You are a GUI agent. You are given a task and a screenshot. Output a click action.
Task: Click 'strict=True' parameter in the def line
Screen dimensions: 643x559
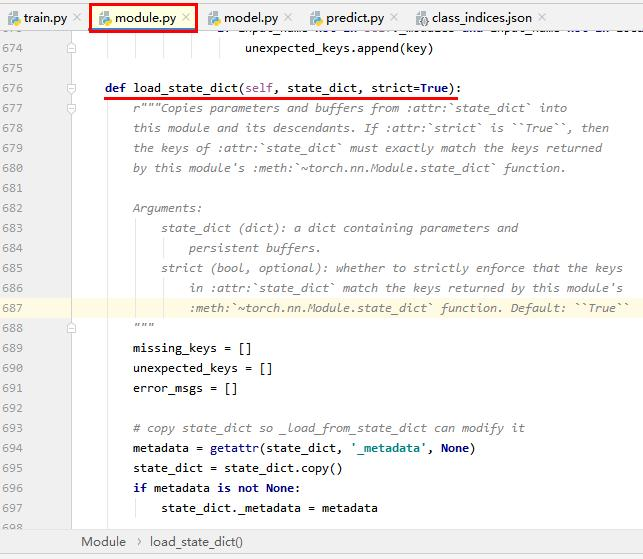(x=410, y=88)
